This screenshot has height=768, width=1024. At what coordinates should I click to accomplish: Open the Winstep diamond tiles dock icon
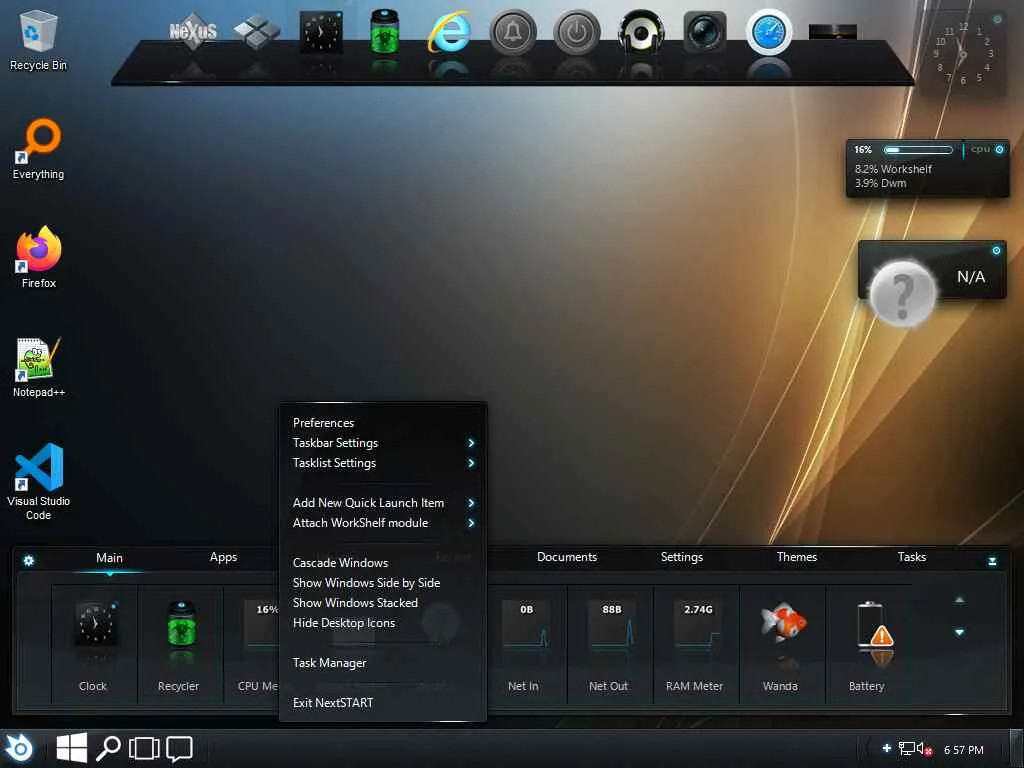[257, 31]
